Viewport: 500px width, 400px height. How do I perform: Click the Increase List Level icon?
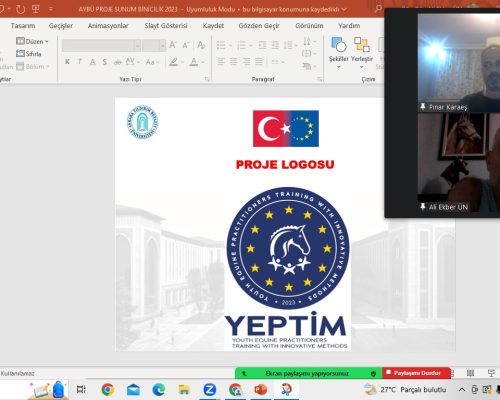(275, 45)
